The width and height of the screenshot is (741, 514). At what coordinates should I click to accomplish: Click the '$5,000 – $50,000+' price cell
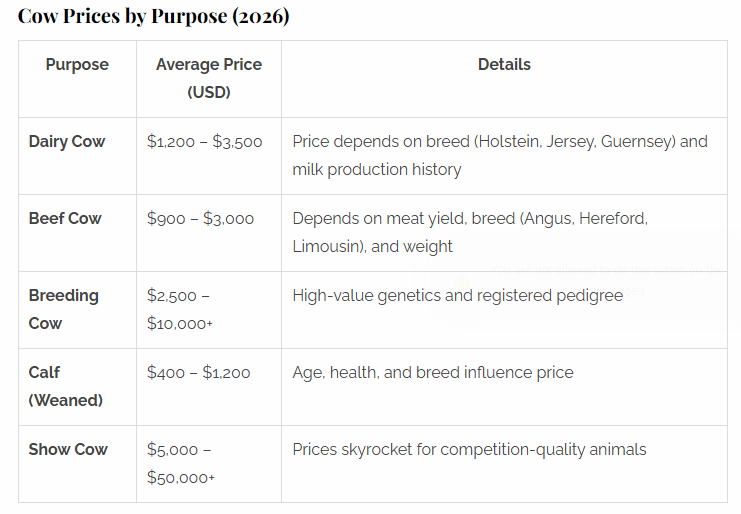(181, 463)
